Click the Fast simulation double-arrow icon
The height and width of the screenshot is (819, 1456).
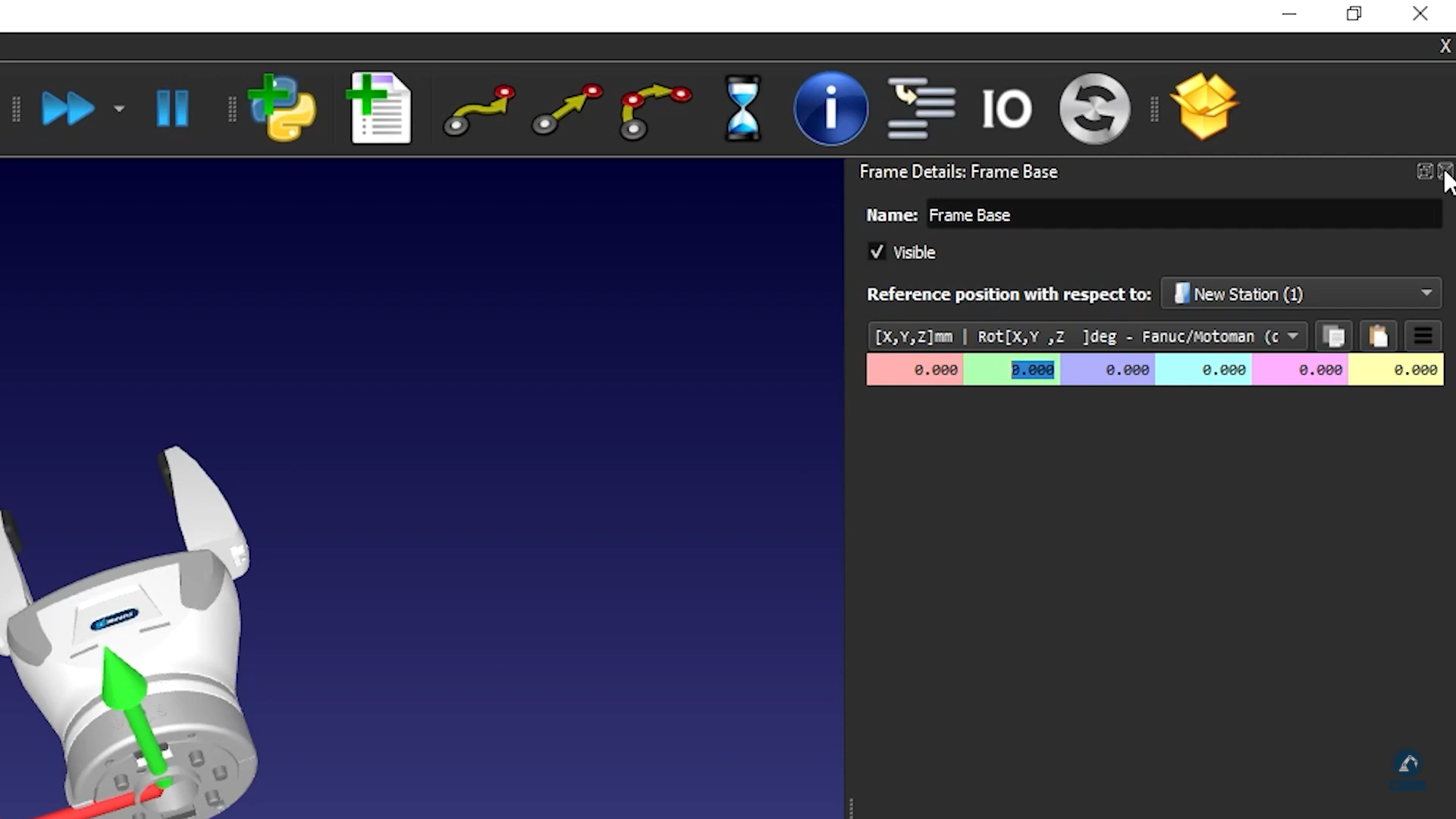(x=67, y=108)
